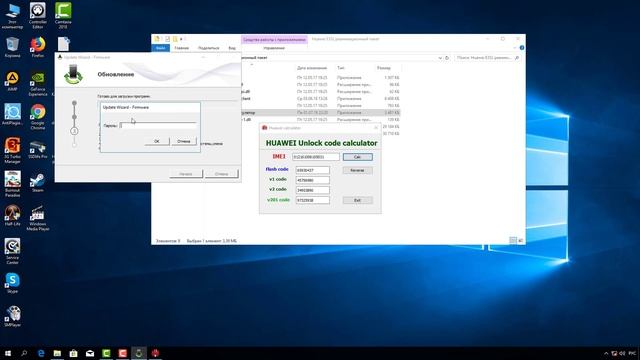Open the Service Center desktop shortcut
Screen dimensions: 640x360
(12, 251)
